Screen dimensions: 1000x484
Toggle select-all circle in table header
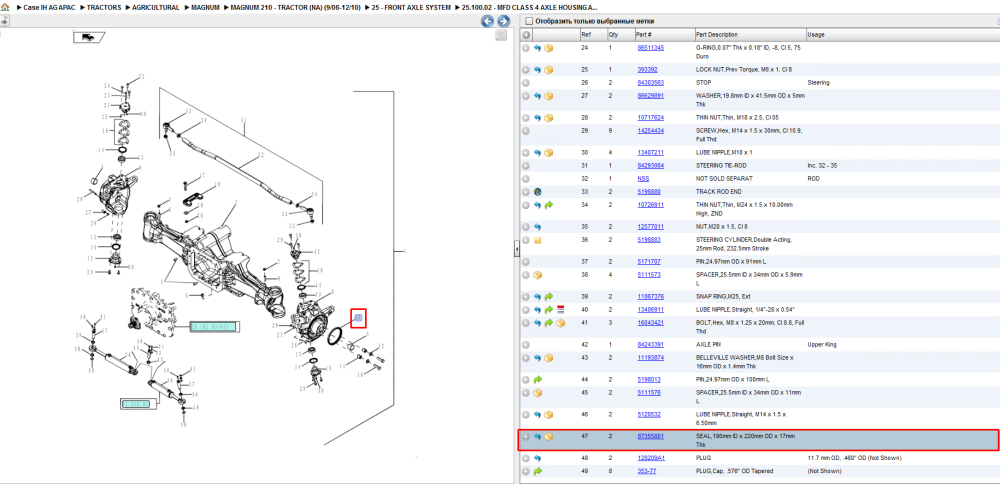(526, 34)
